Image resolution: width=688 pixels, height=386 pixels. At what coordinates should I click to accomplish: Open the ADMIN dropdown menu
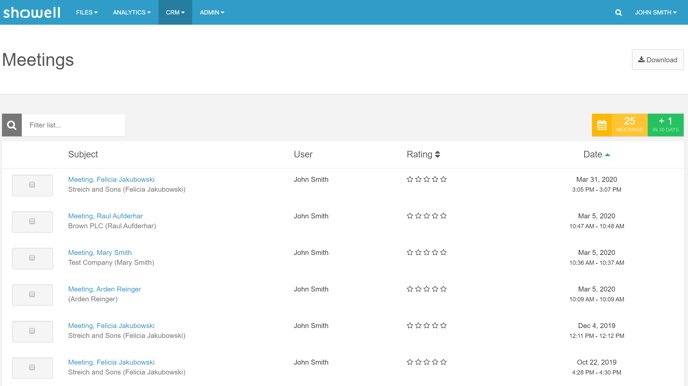212,12
